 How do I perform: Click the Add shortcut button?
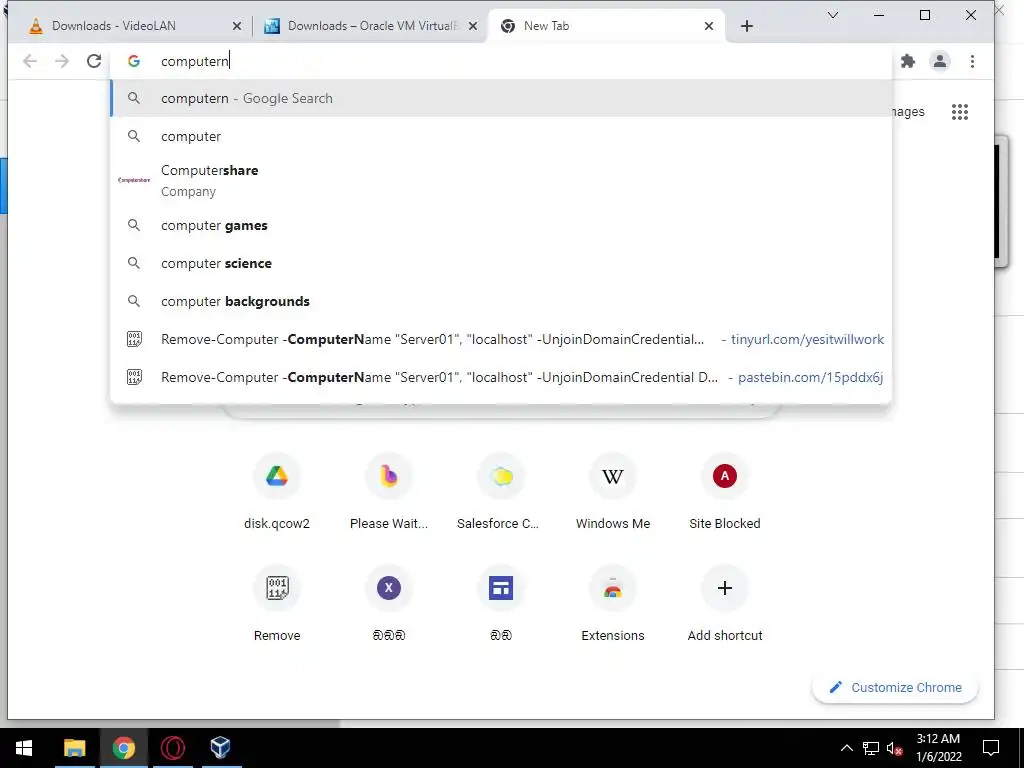pos(724,603)
